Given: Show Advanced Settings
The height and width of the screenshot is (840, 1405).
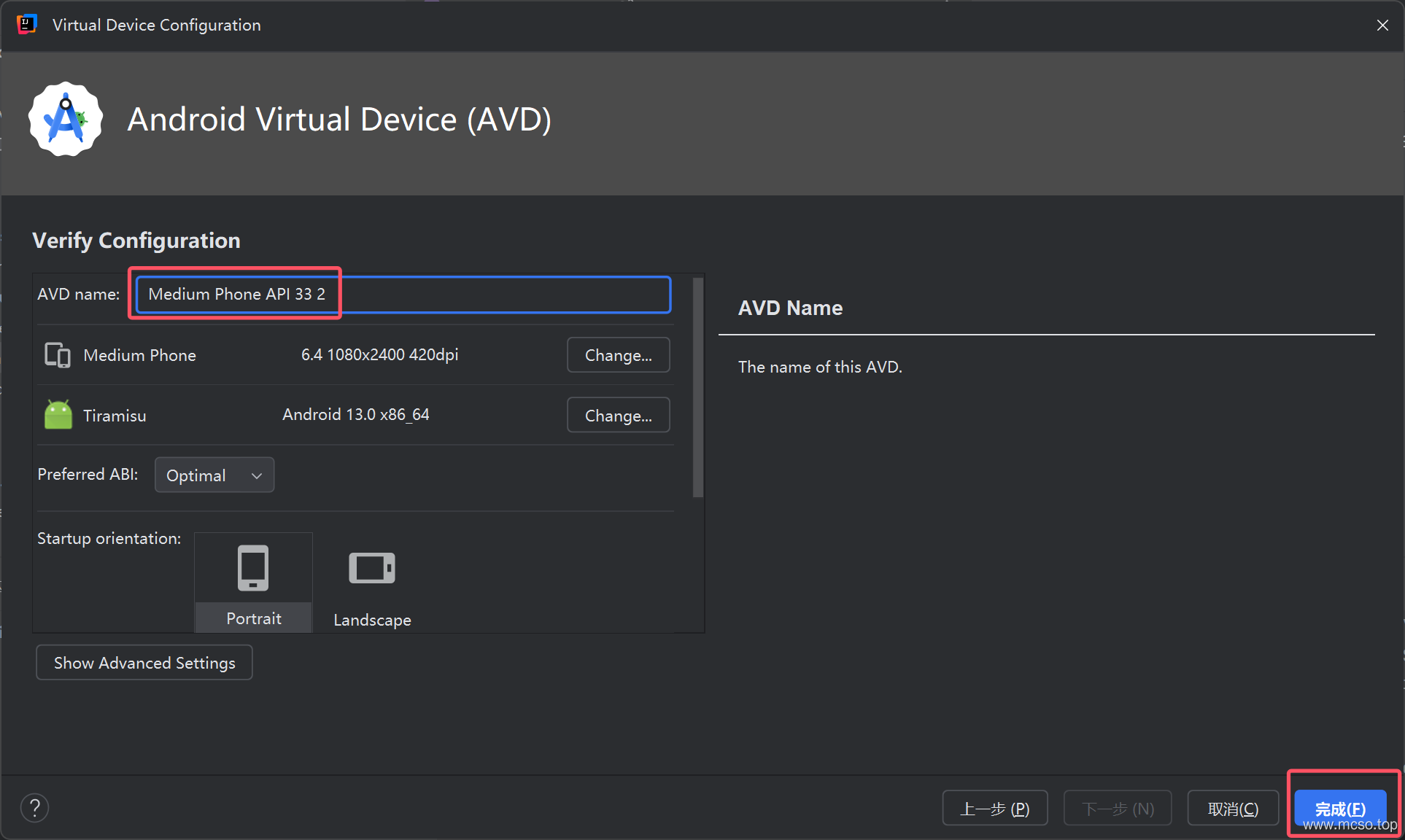Looking at the screenshot, I should [144, 663].
